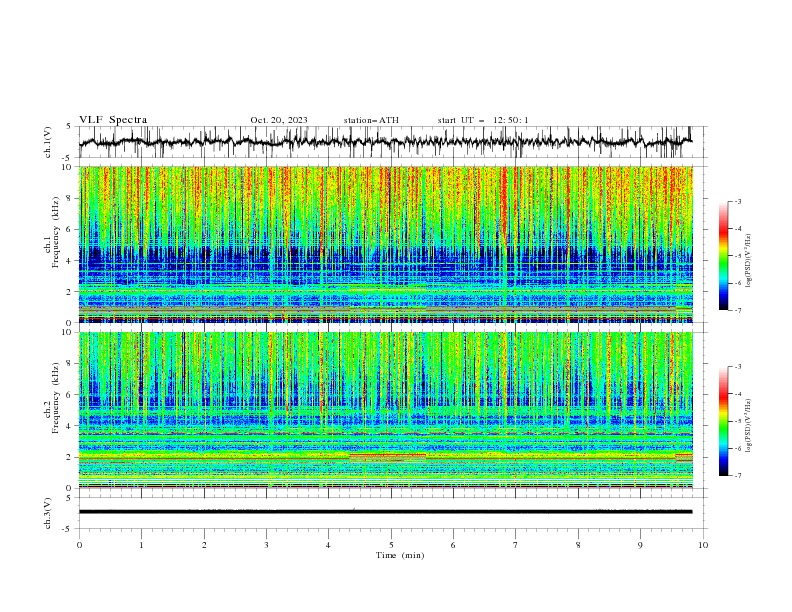Click time axis tick label '5'
This screenshot has width=792, height=612.
(391, 545)
